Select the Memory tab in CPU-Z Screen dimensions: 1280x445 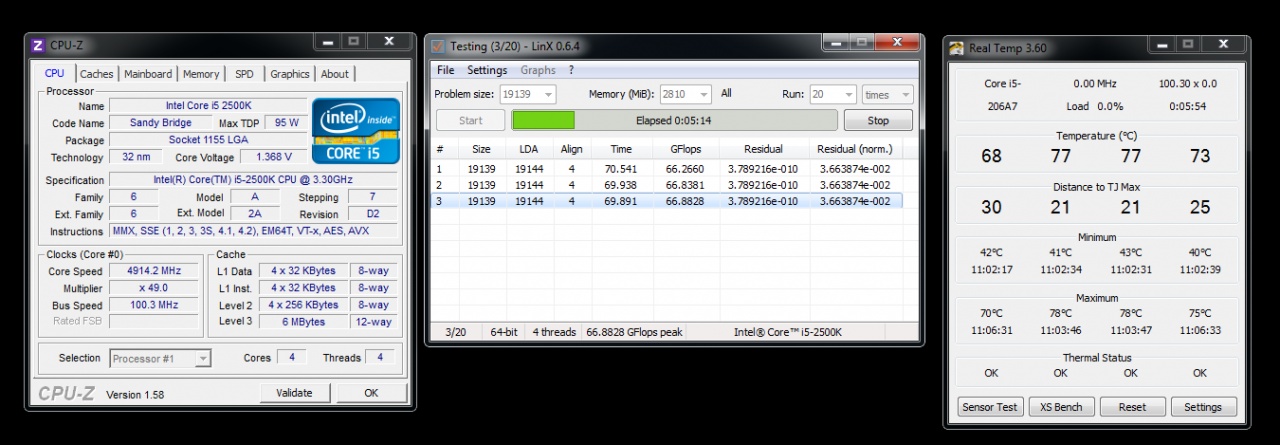coord(201,74)
